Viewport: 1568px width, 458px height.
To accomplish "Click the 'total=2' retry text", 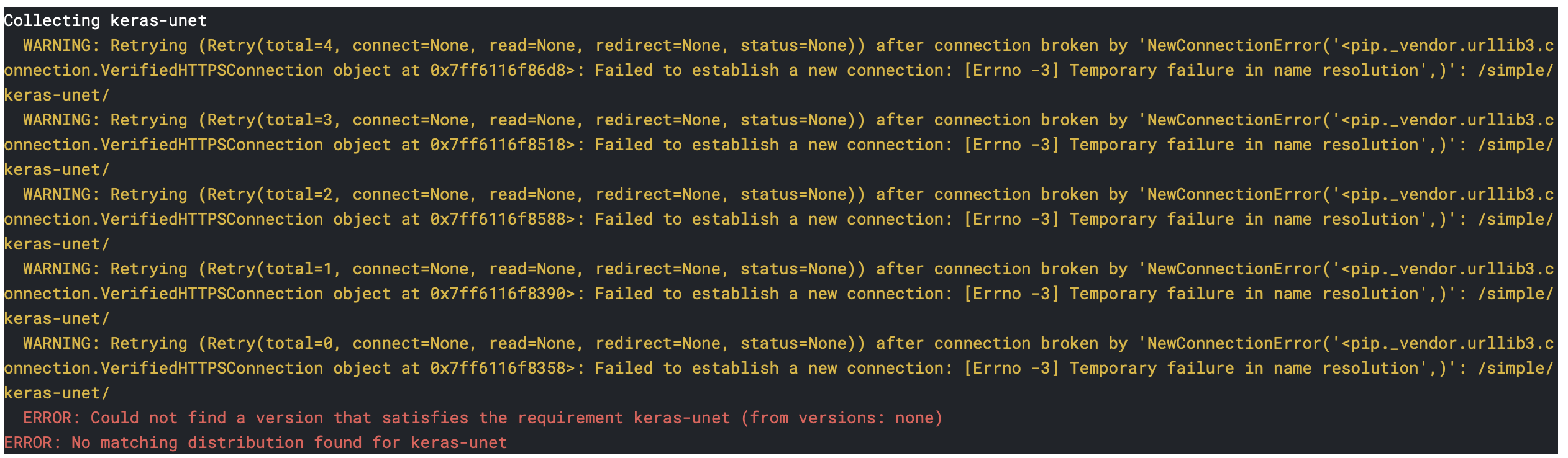I will [x=299, y=195].
